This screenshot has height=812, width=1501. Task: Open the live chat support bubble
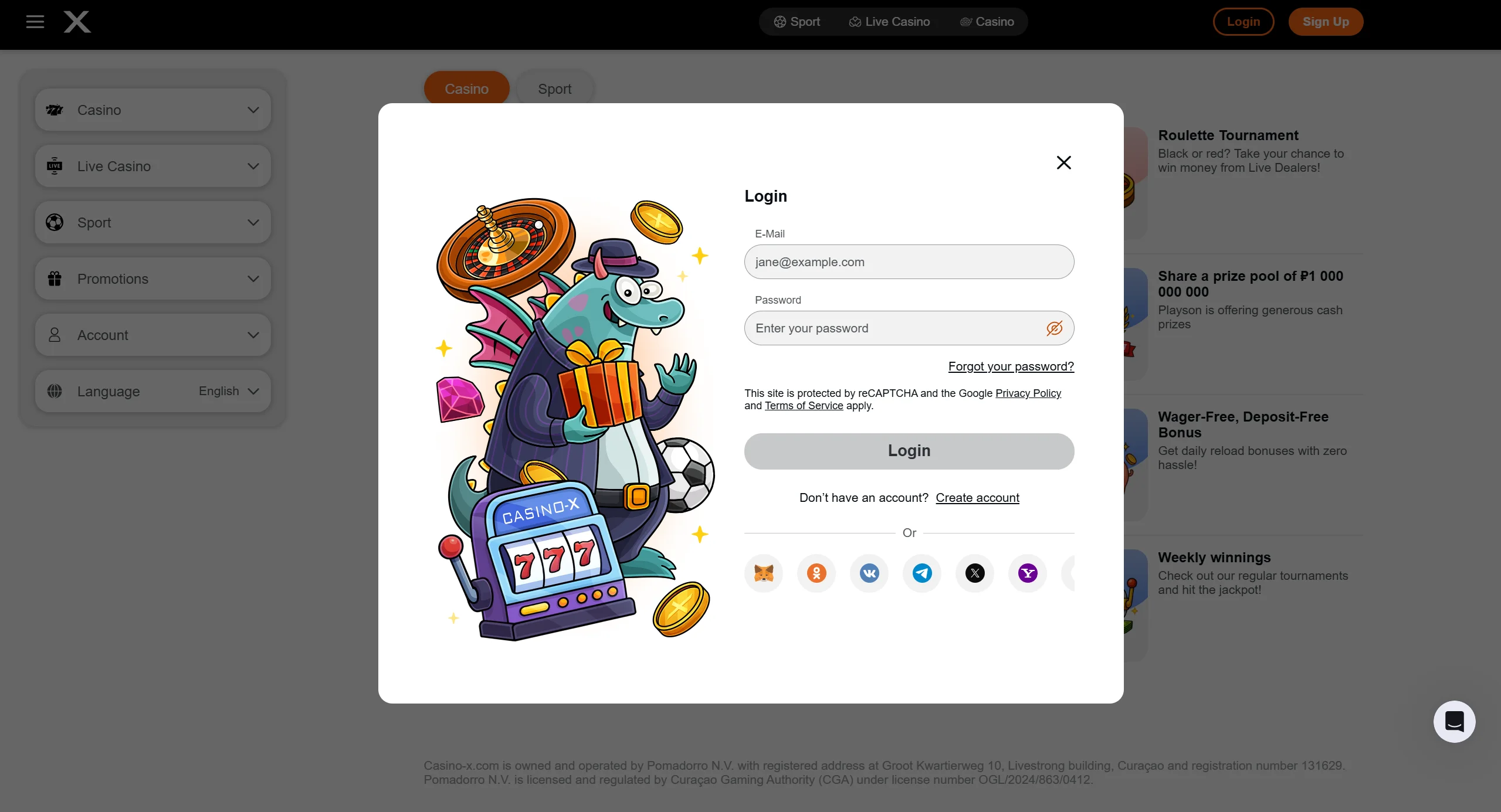tap(1454, 721)
